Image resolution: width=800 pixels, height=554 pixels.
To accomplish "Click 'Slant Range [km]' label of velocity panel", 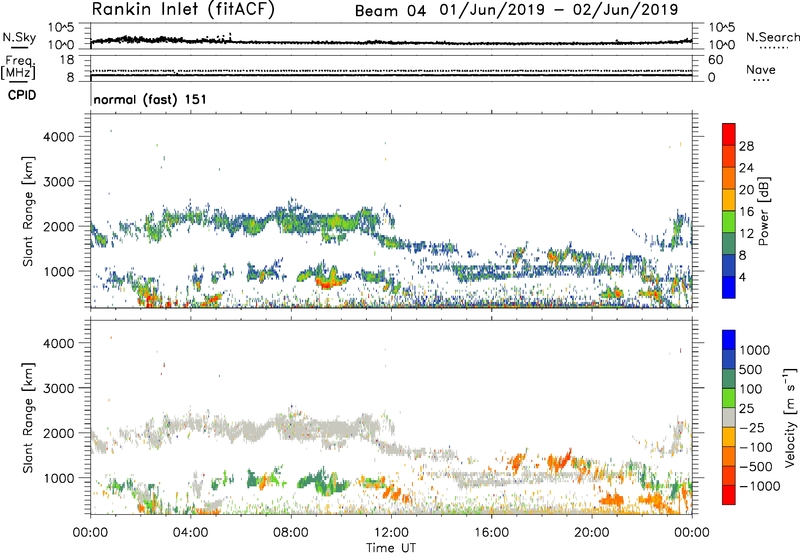I will 28,417.
